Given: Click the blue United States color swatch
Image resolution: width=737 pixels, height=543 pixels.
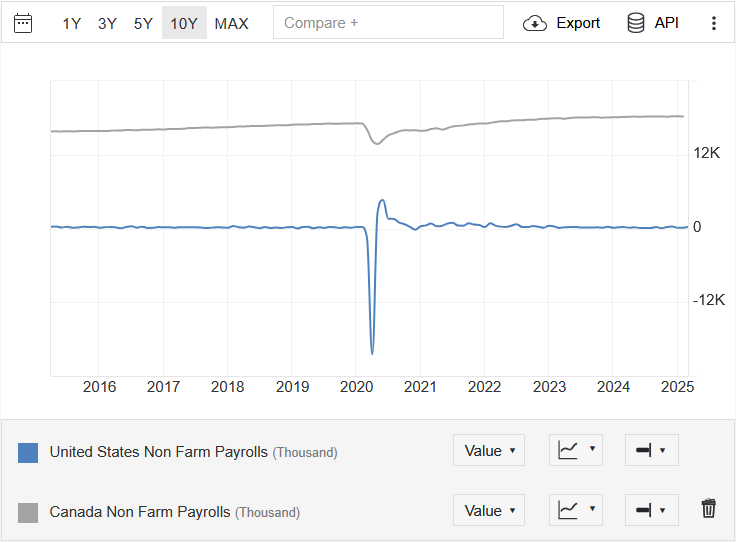Looking at the screenshot, I should click(28, 453).
